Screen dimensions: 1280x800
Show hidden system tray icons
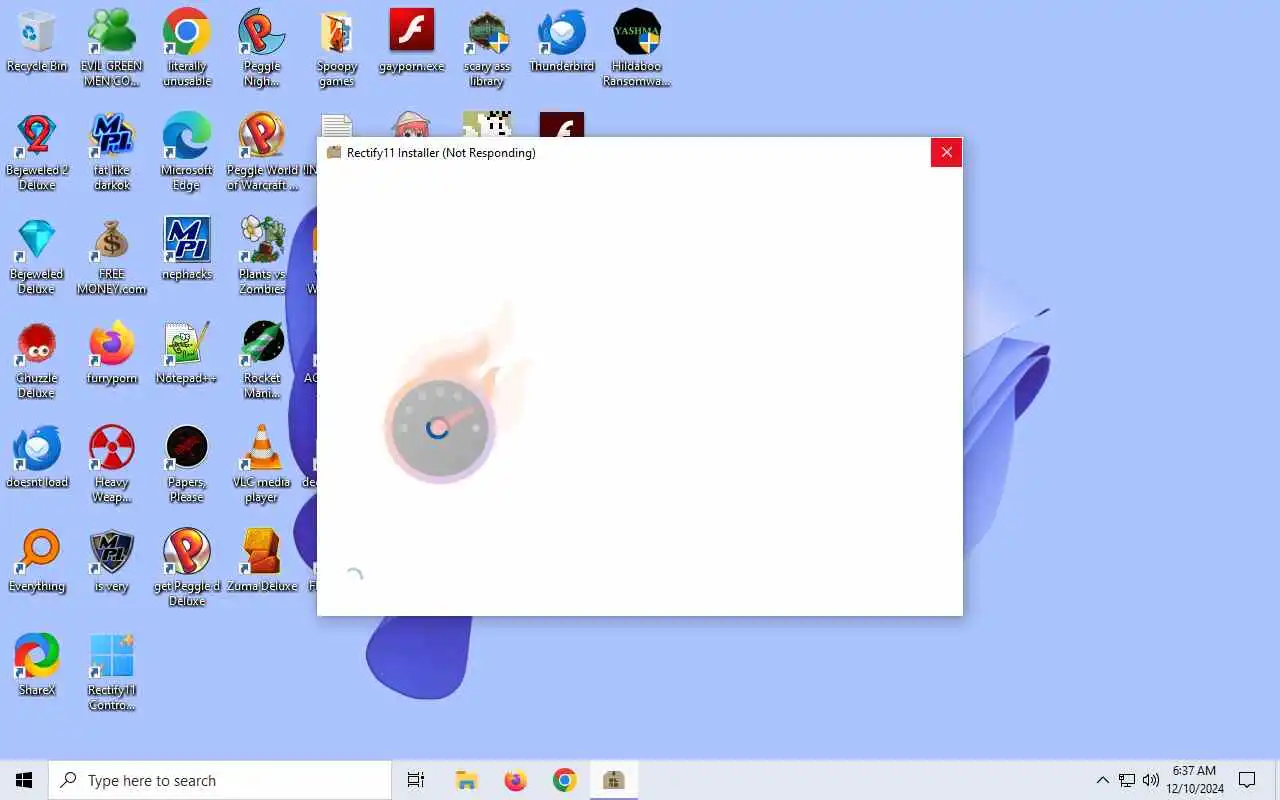[x=1102, y=780]
